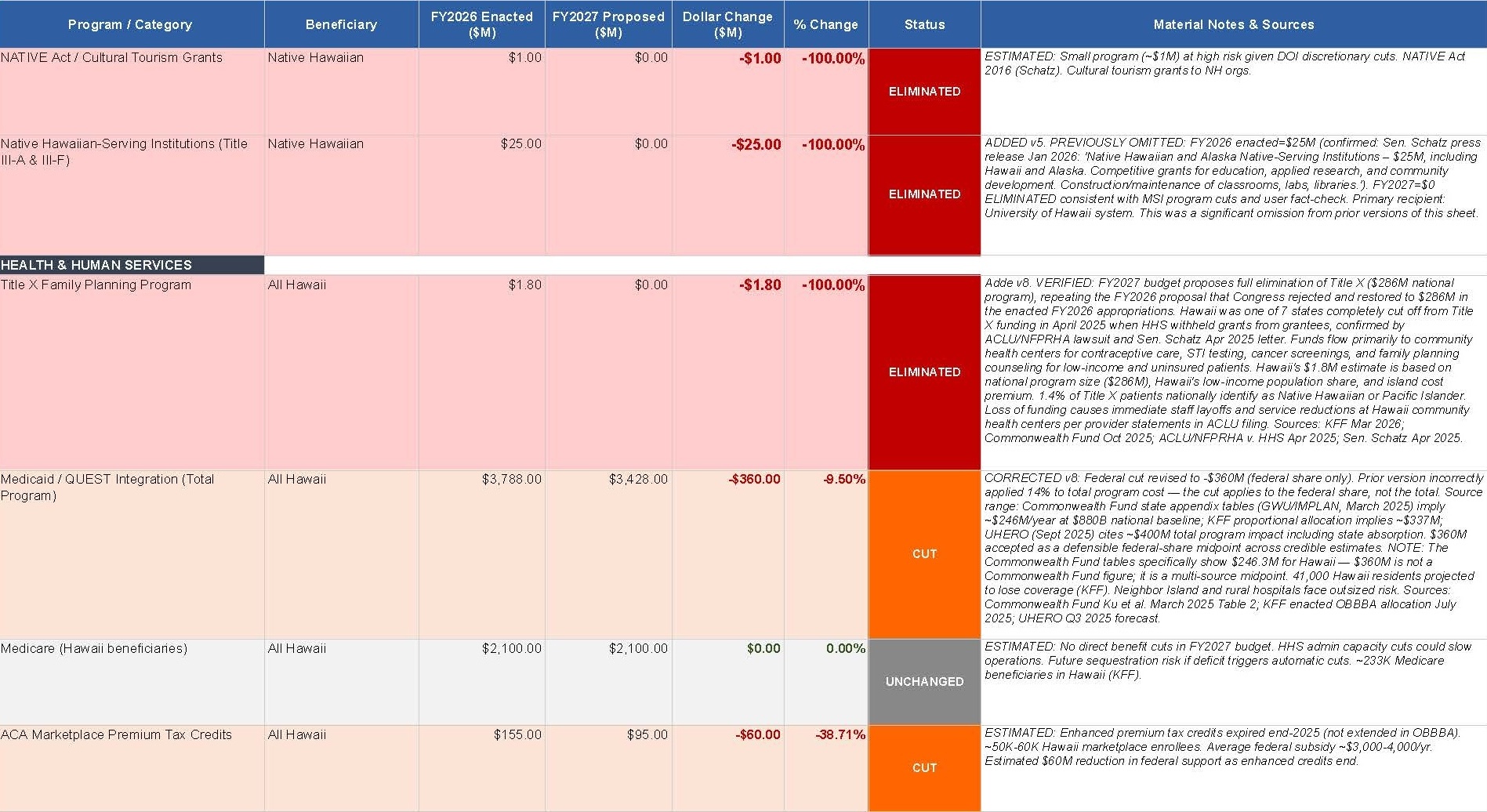The image size is (1487, 812).
Task: Select the Program / Category column header
Action: click(132, 24)
